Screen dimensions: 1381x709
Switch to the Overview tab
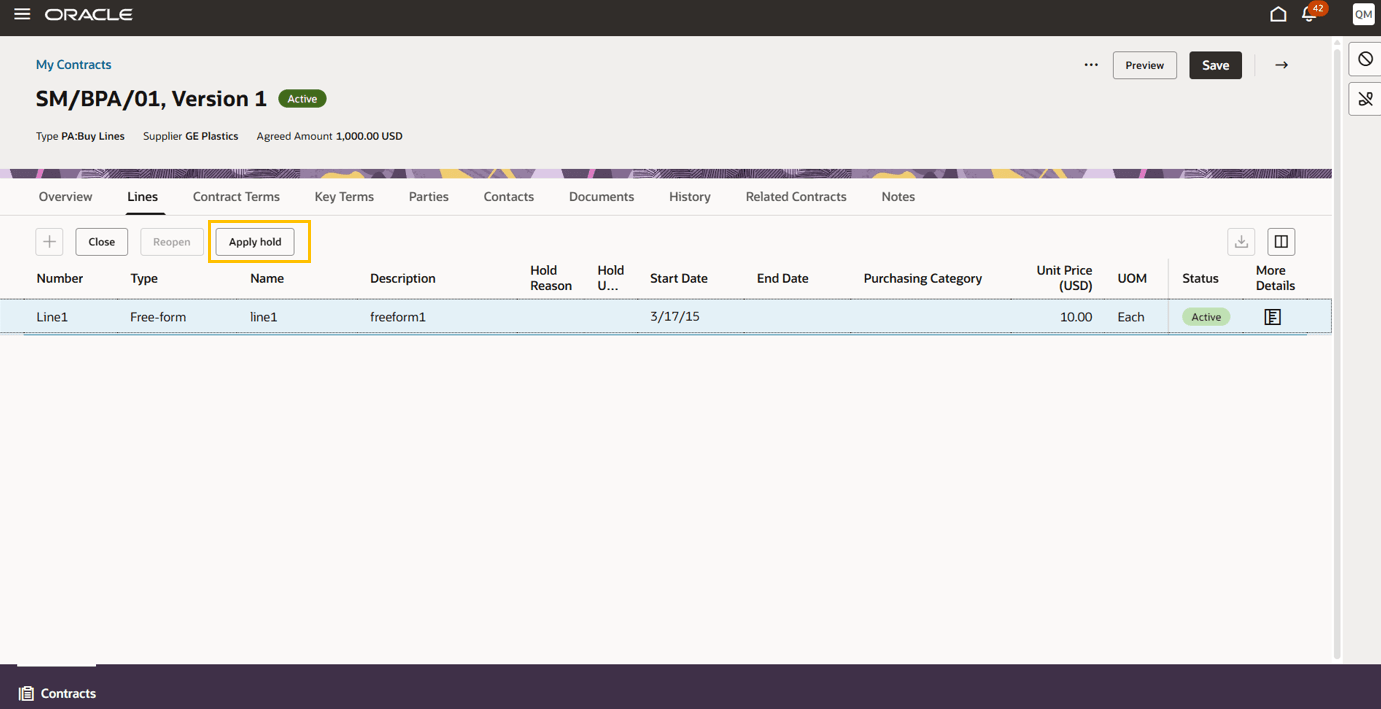[x=65, y=197]
